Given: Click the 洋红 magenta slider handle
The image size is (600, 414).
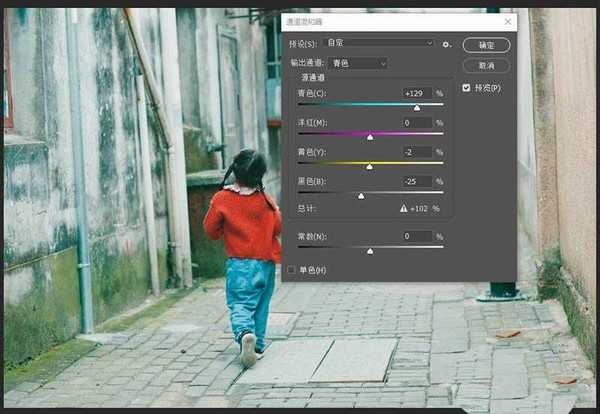Looking at the screenshot, I should click(370, 137).
